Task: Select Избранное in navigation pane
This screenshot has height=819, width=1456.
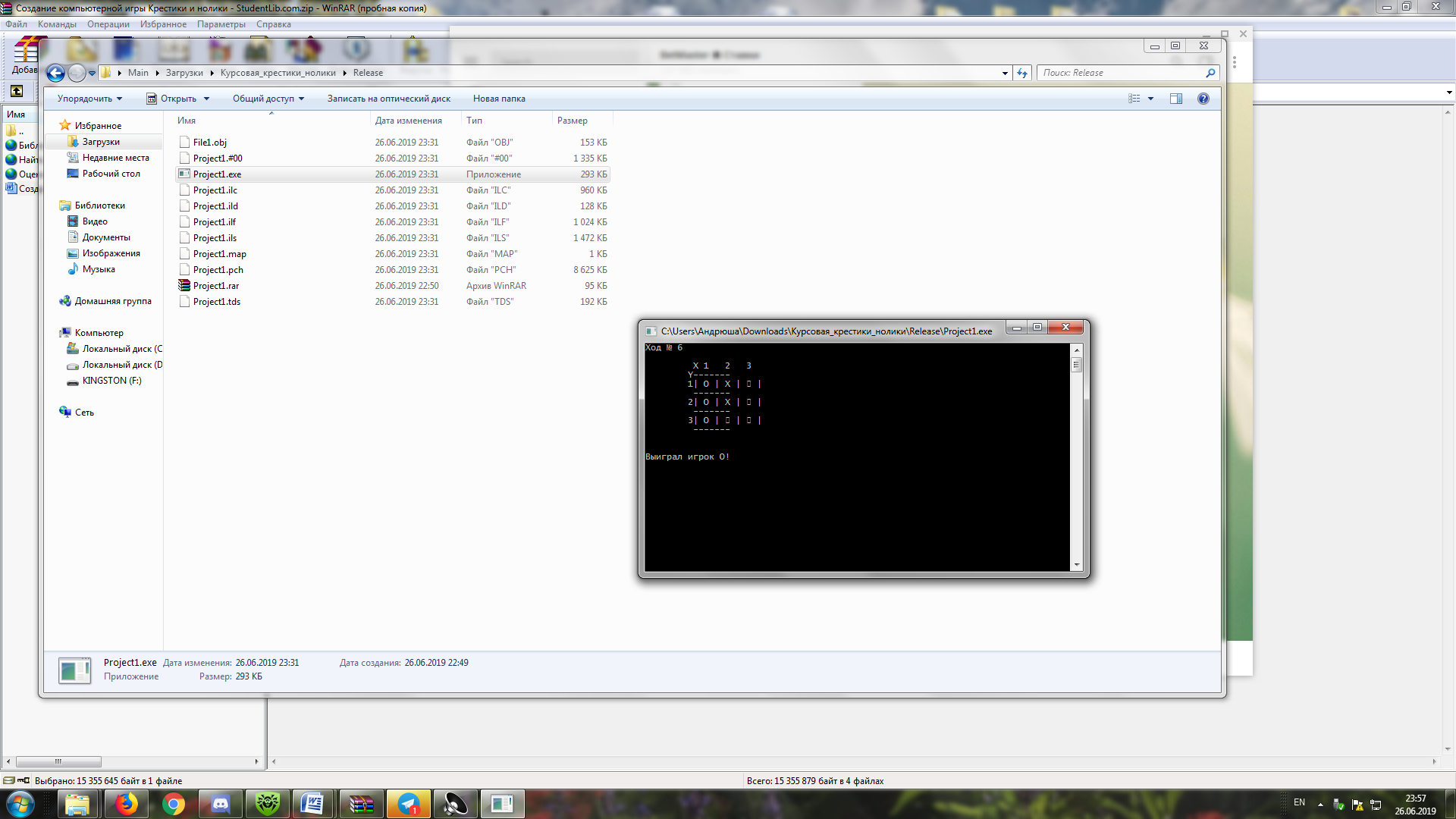Action: click(98, 126)
